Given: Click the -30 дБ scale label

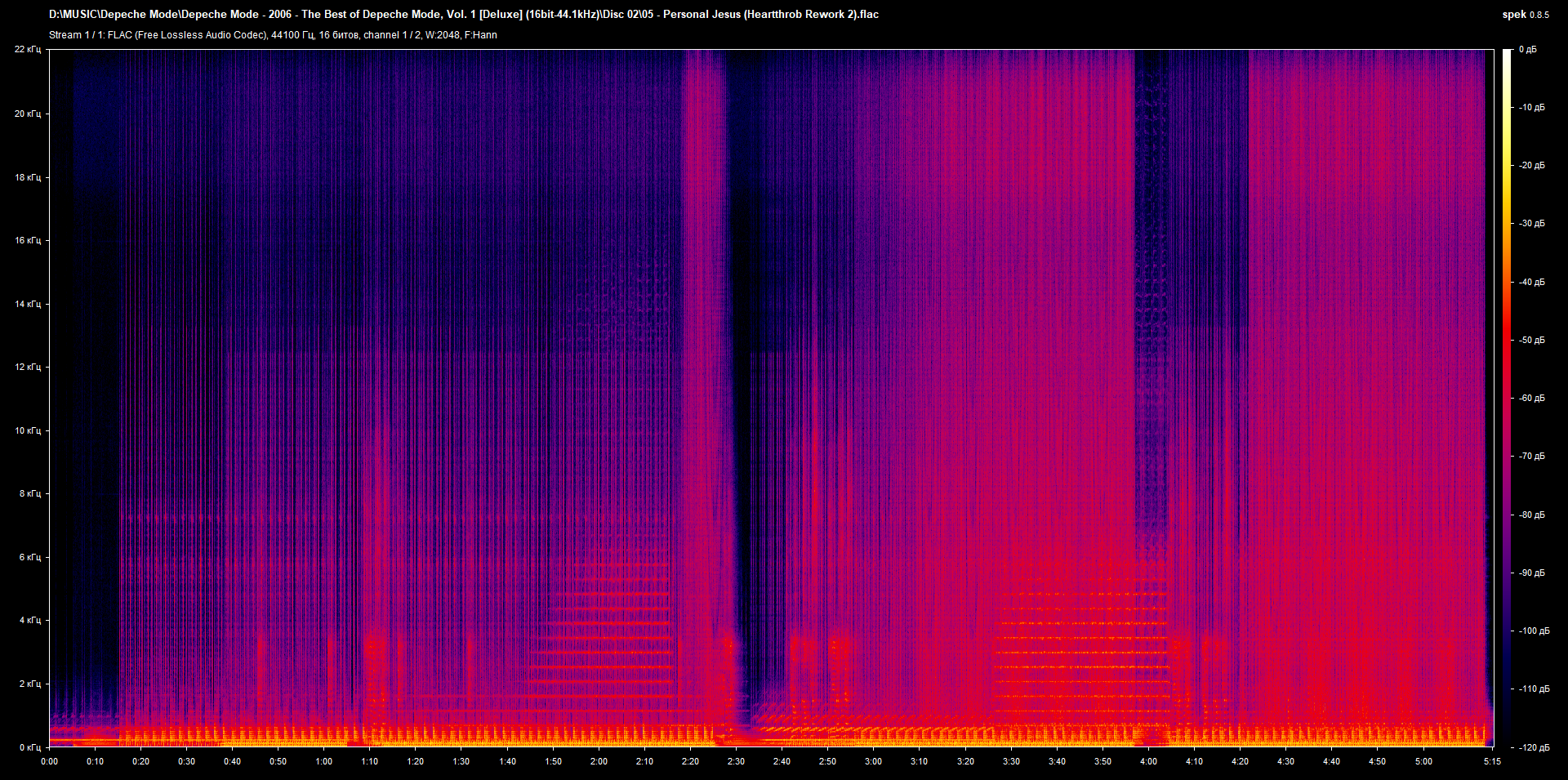Looking at the screenshot, I should 1531,224.
